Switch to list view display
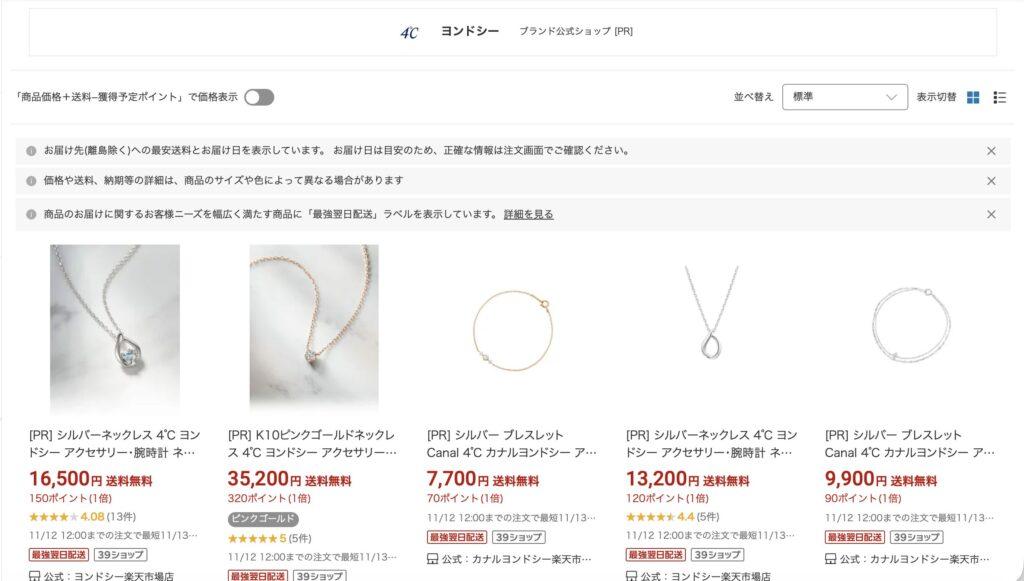Viewport: 1024px width, 581px height. [x=999, y=97]
